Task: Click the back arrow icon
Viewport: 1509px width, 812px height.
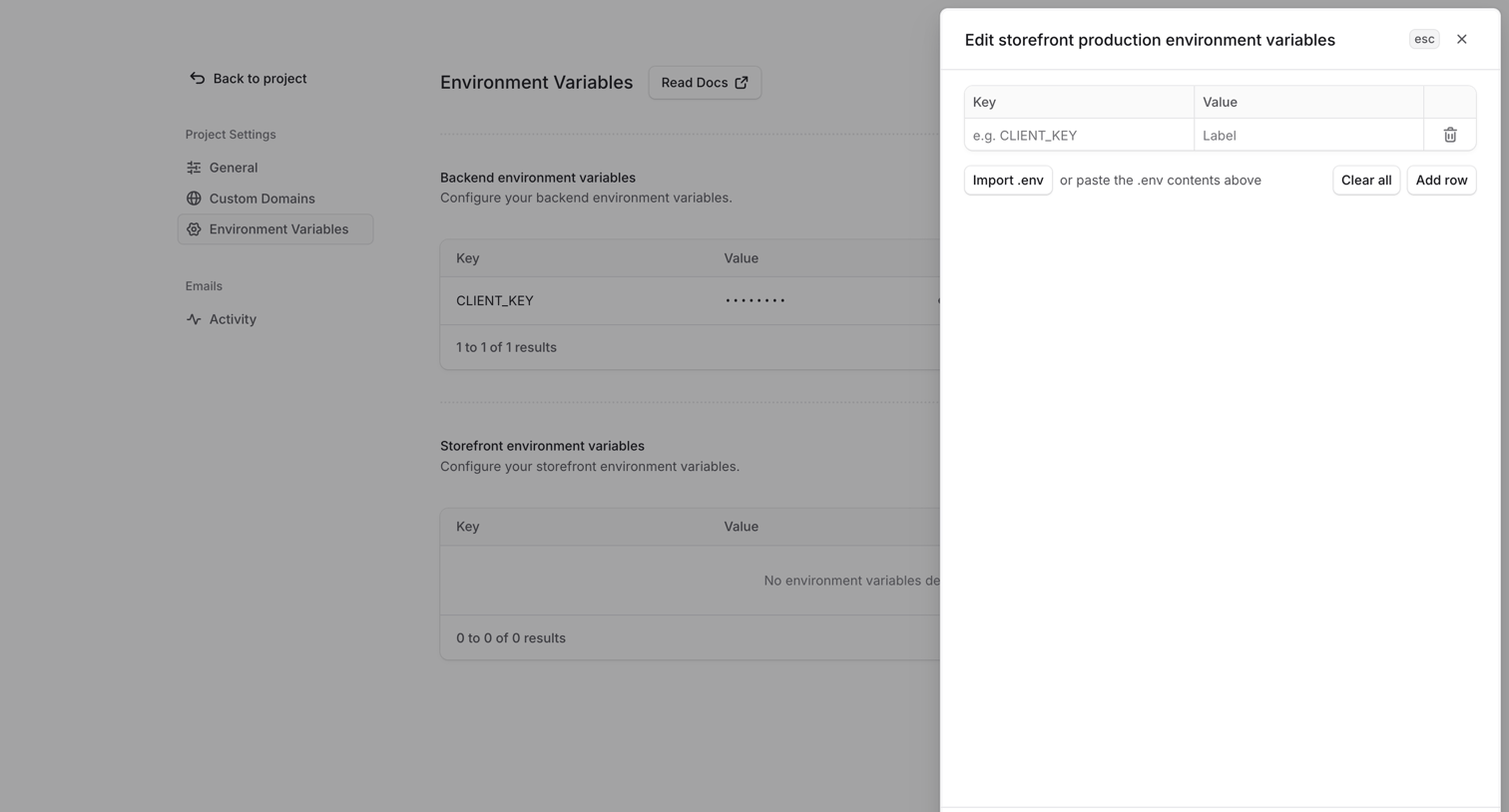Action: click(x=197, y=78)
